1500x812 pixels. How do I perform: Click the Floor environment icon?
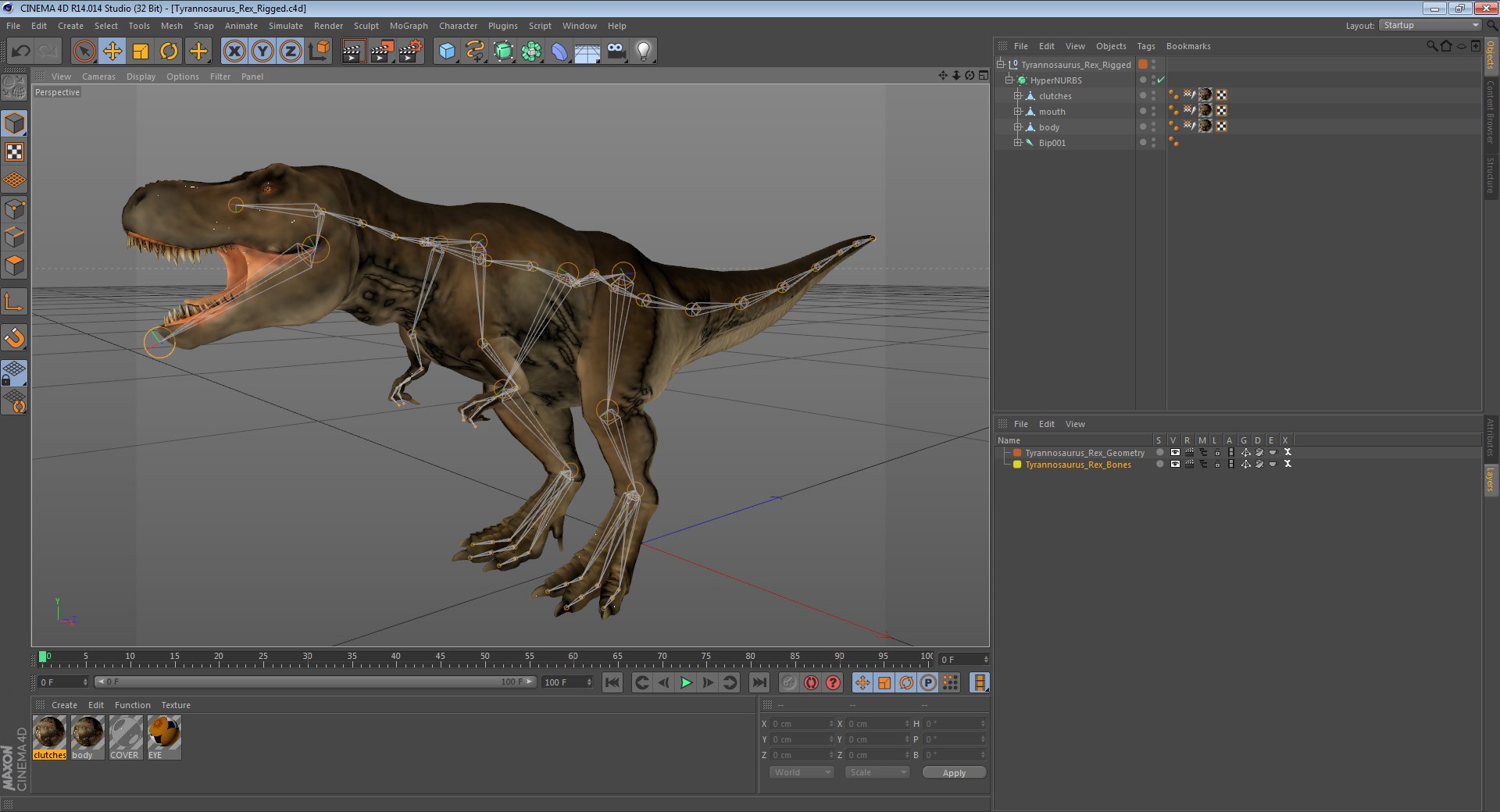(587, 52)
